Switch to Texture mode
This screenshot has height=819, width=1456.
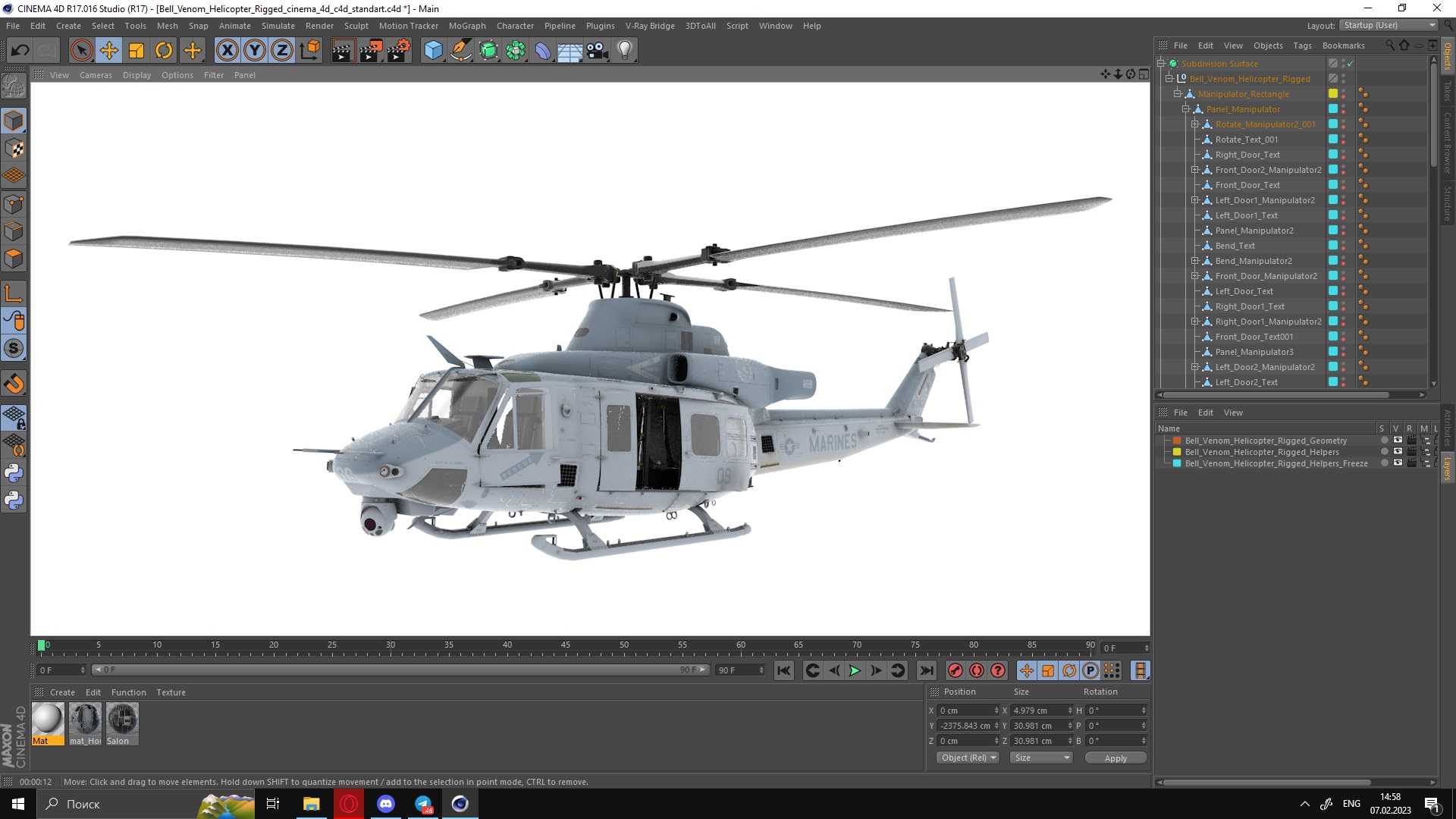[14, 149]
